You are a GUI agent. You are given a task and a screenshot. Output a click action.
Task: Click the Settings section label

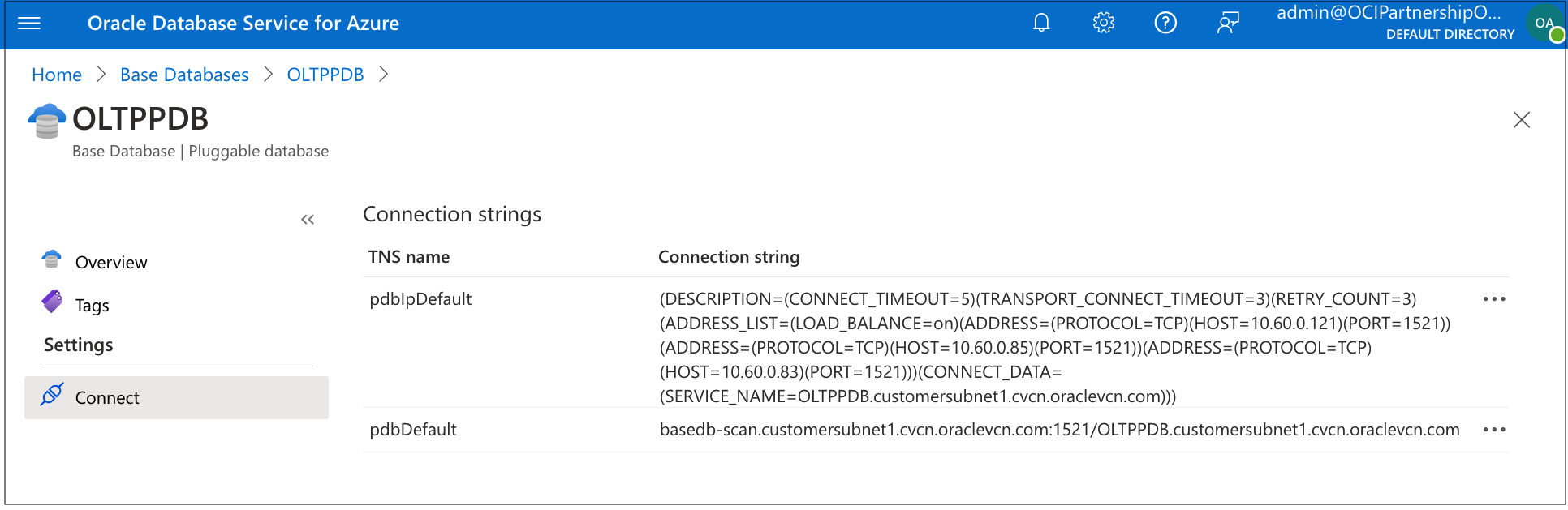(x=79, y=345)
